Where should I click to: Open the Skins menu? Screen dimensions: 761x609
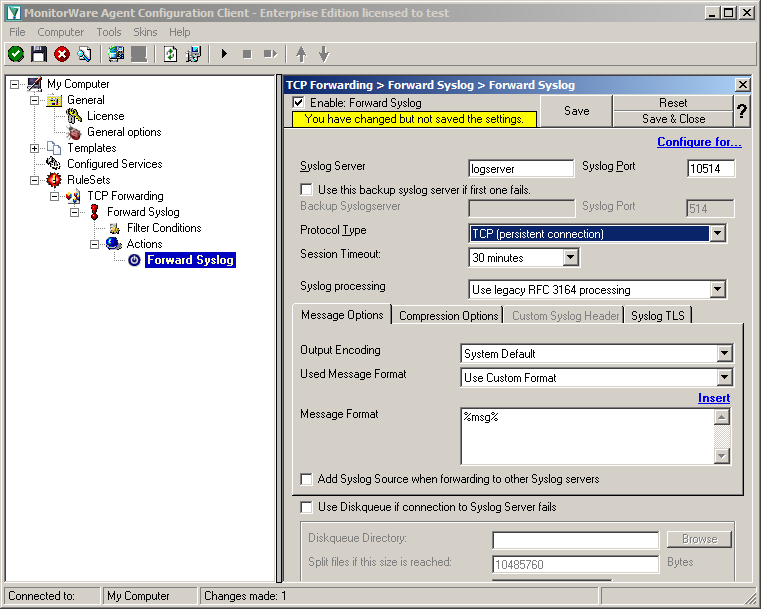pyautogui.click(x=145, y=32)
